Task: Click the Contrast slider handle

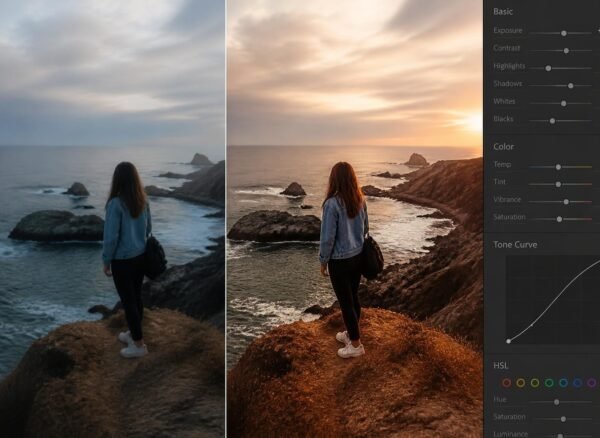Action: [x=566, y=50]
